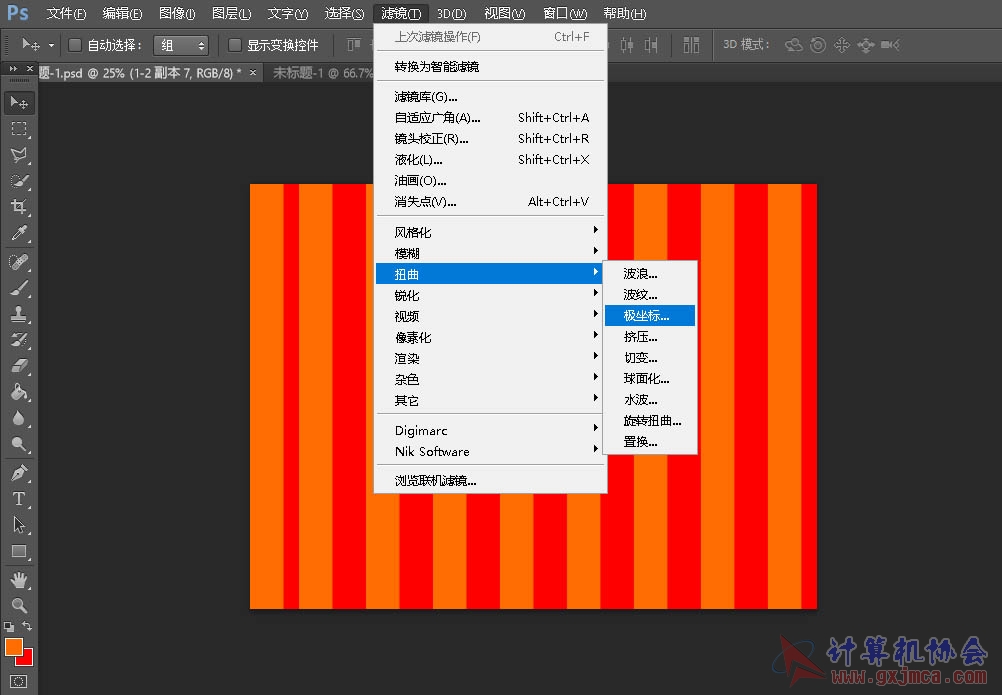
Task: Open the 编辑 menu
Action: [x=122, y=13]
